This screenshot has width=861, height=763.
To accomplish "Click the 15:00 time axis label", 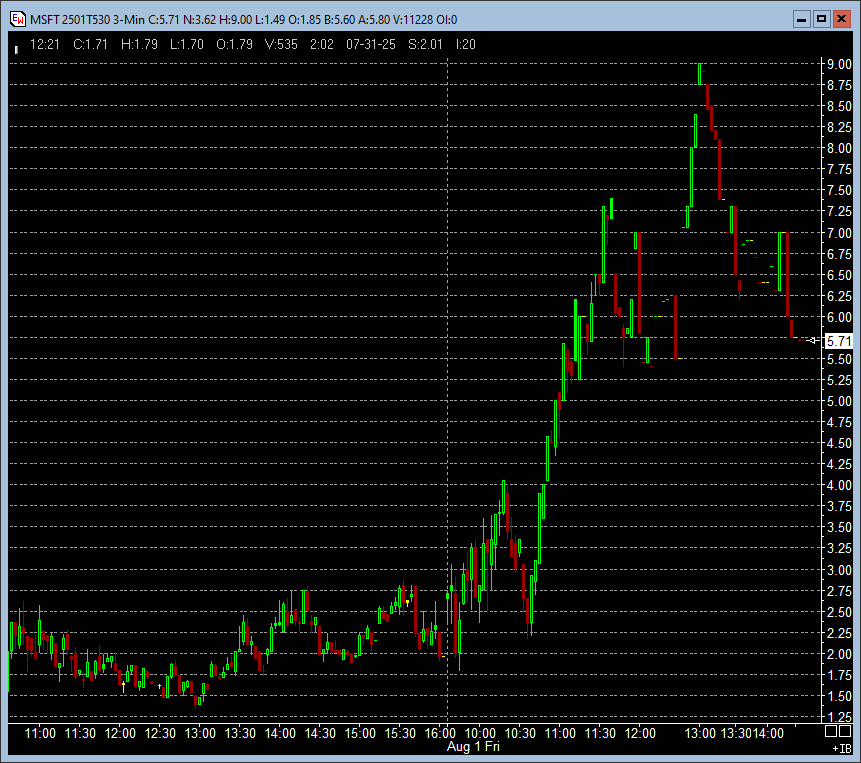I will click(360, 733).
